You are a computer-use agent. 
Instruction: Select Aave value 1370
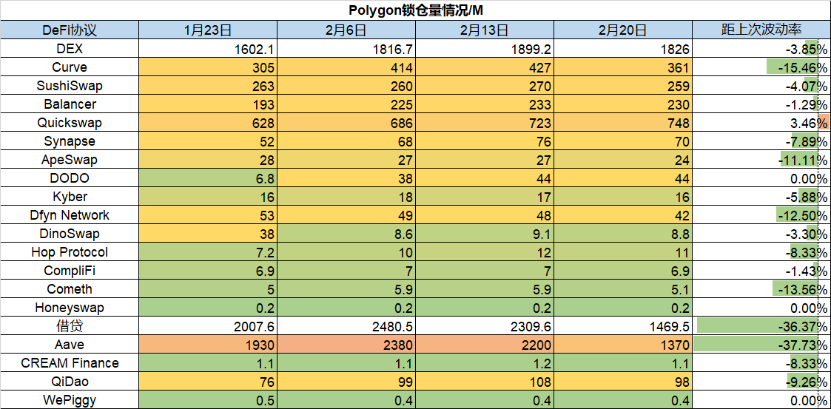[x=623, y=344]
